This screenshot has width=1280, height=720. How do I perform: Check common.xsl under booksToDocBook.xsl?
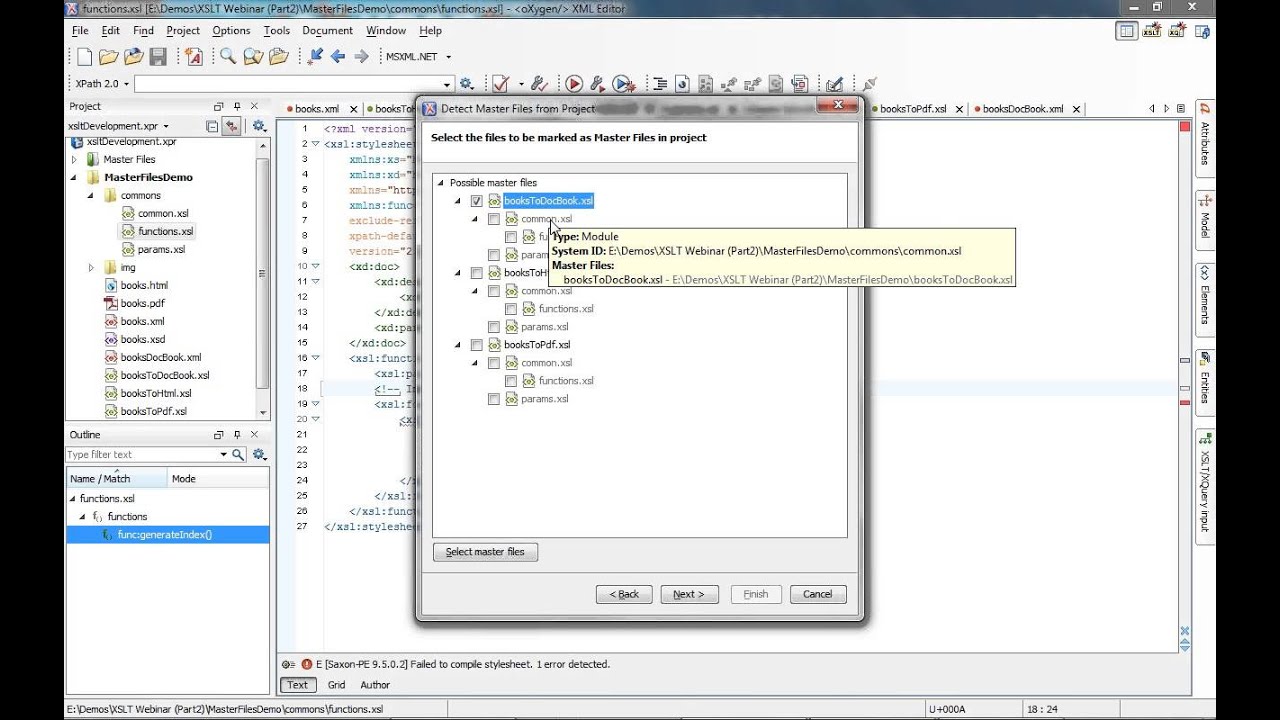point(493,219)
